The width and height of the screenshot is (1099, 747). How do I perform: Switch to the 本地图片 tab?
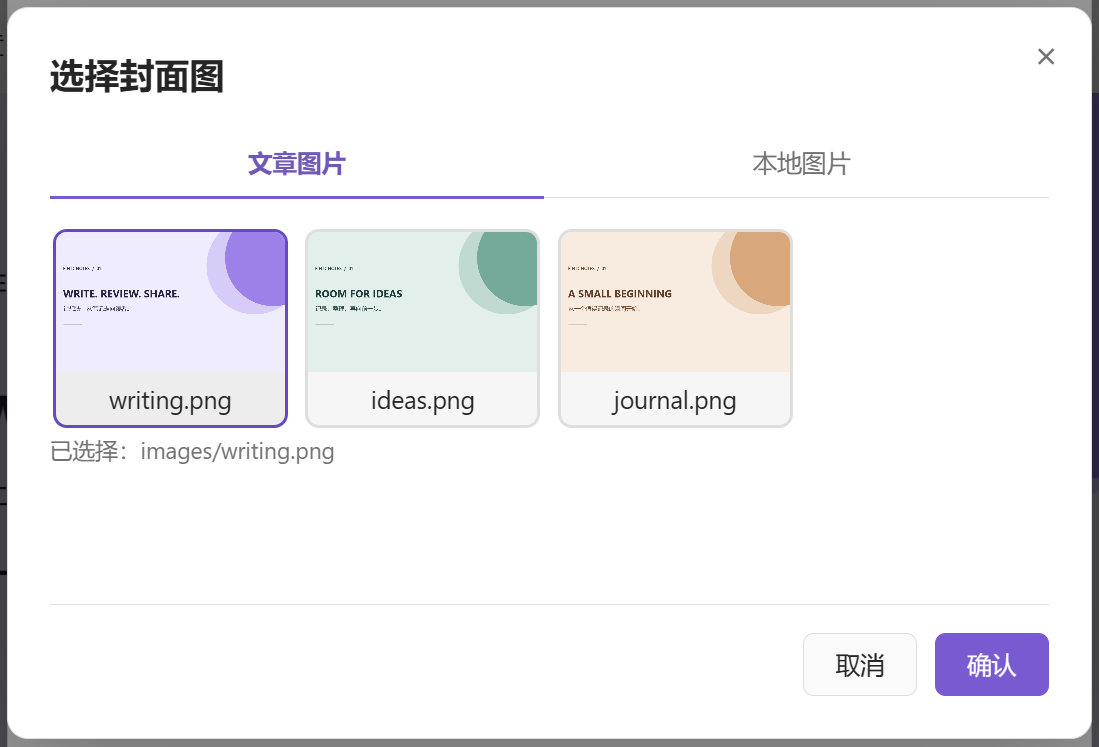(801, 164)
